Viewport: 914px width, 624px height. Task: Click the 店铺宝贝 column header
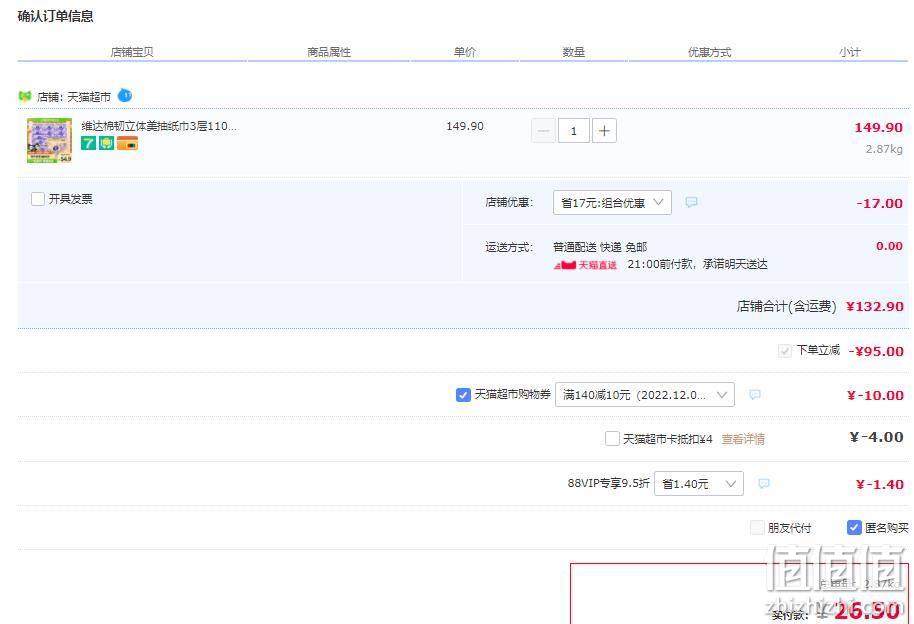[132, 52]
